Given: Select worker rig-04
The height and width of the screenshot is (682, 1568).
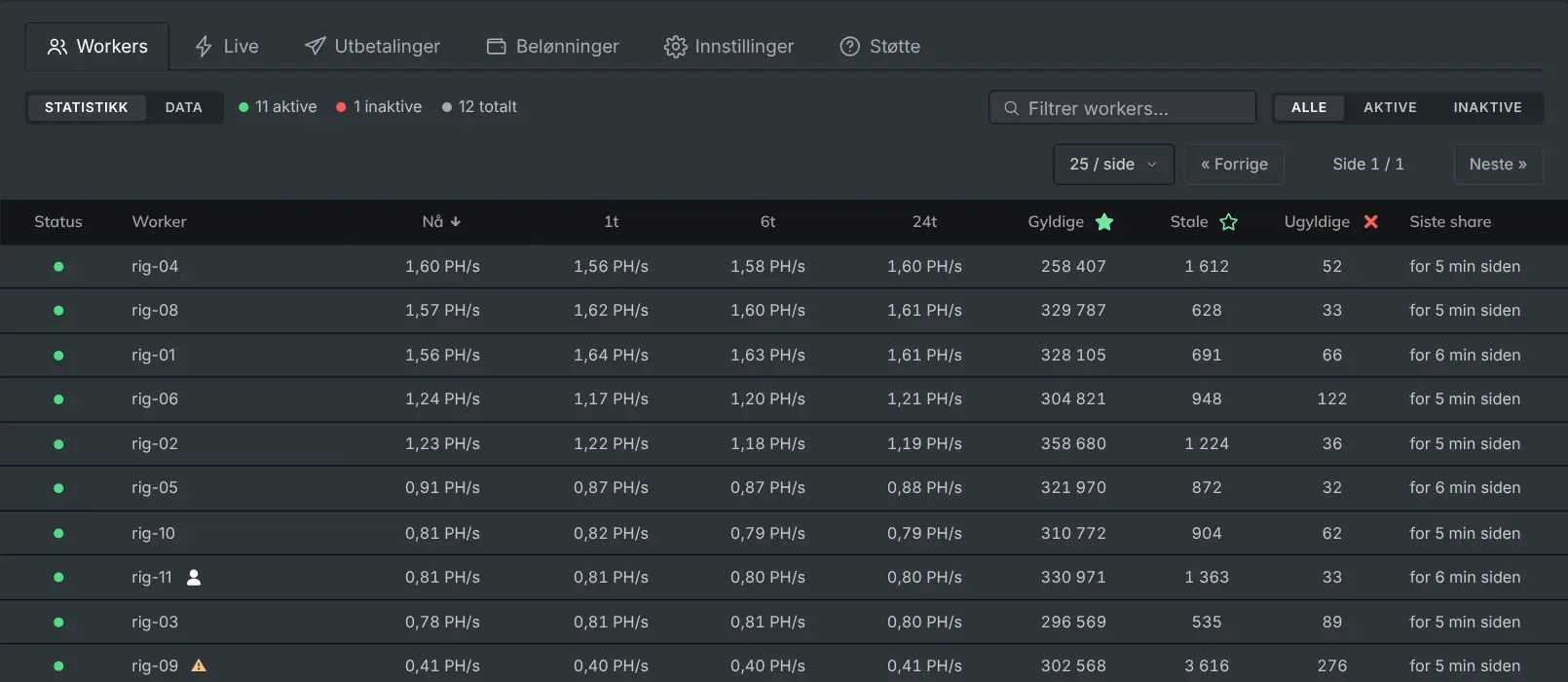Looking at the screenshot, I should coord(155,267).
